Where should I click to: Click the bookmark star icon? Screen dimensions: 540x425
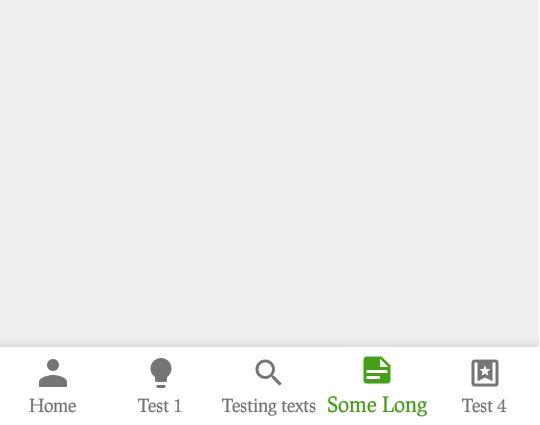click(x=485, y=373)
